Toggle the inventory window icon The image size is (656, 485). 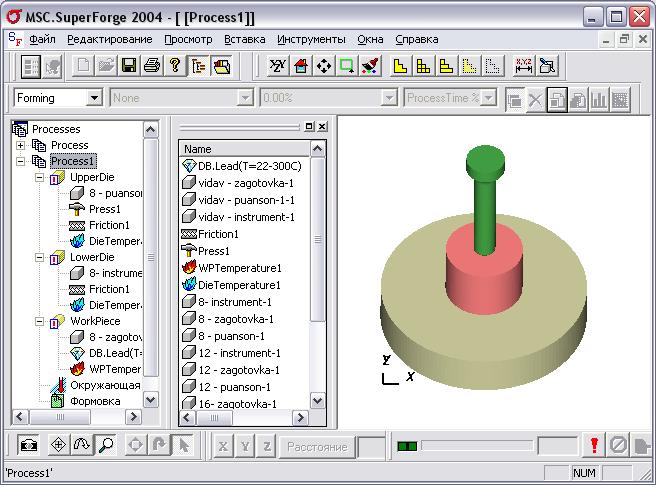[x=221, y=66]
